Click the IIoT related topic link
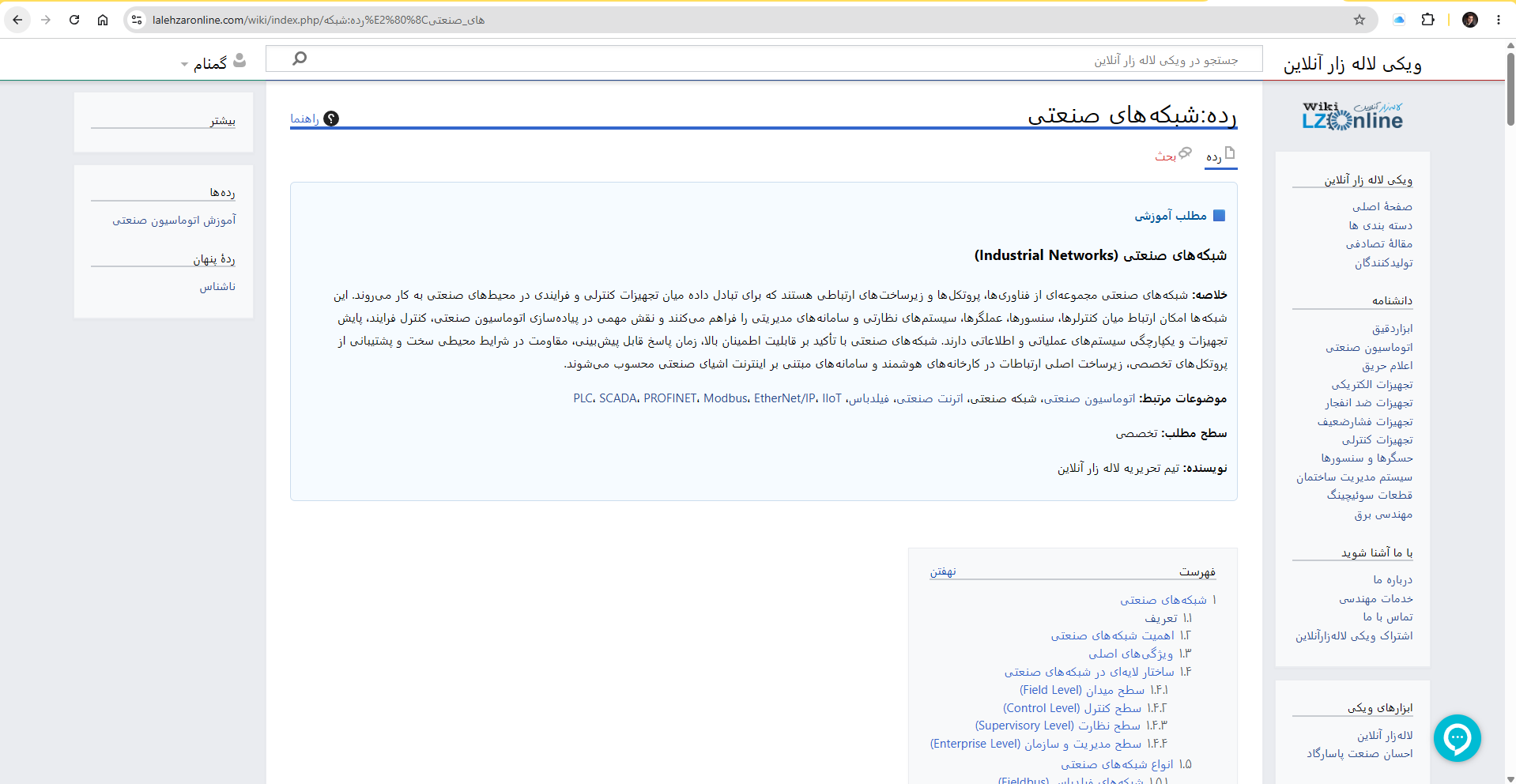The width and height of the screenshot is (1516, 784). click(x=832, y=398)
